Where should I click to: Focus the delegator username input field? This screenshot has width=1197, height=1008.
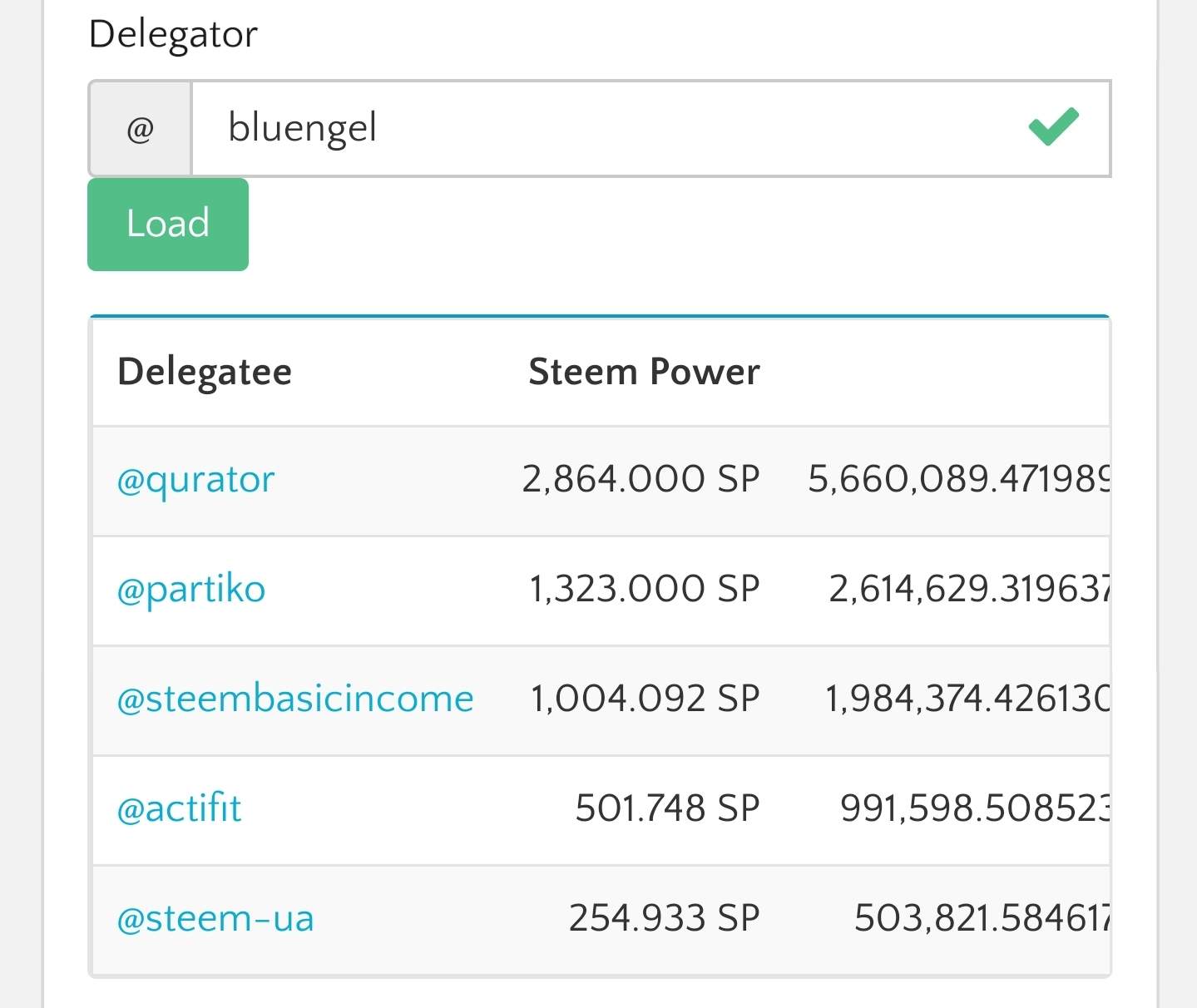(607, 129)
